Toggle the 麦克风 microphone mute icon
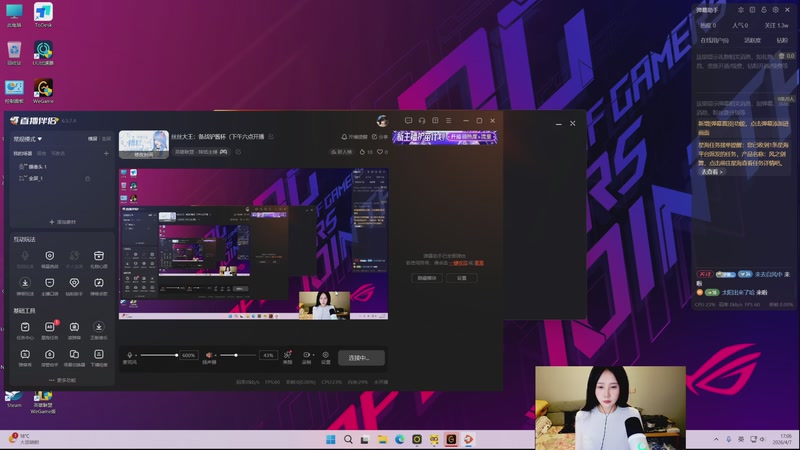 (x=130, y=355)
